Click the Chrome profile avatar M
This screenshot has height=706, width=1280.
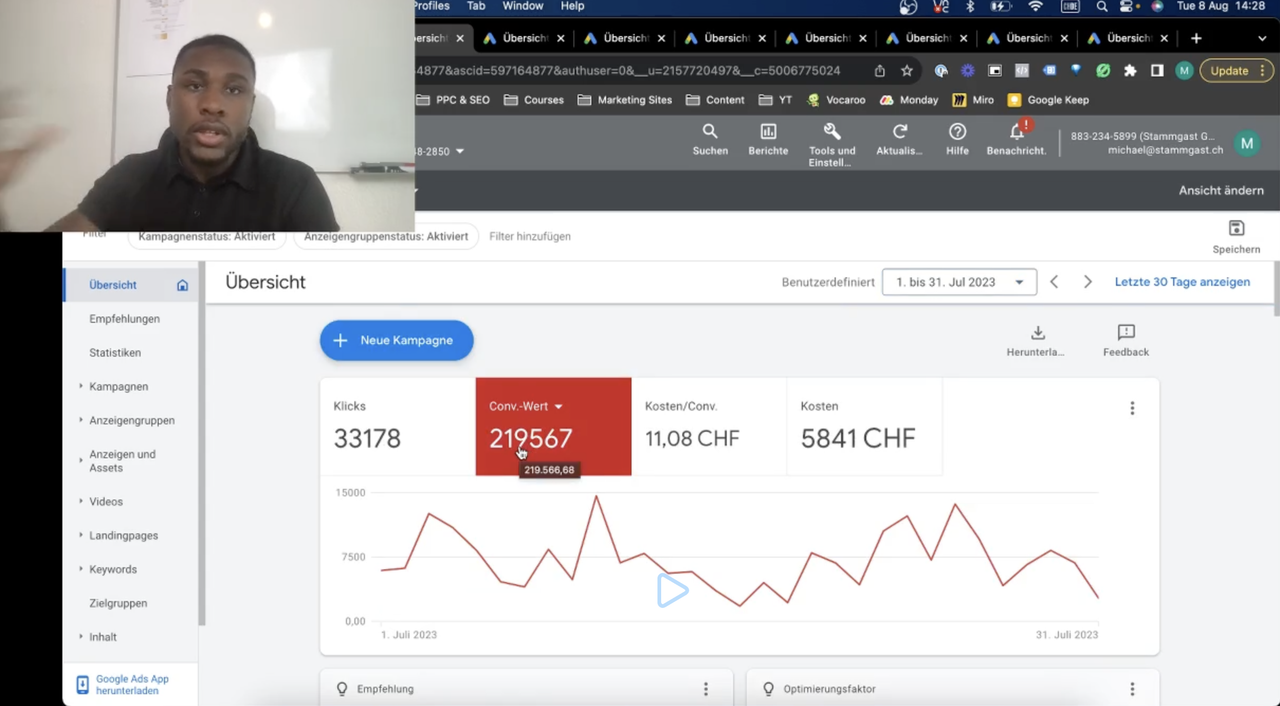(1184, 71)
